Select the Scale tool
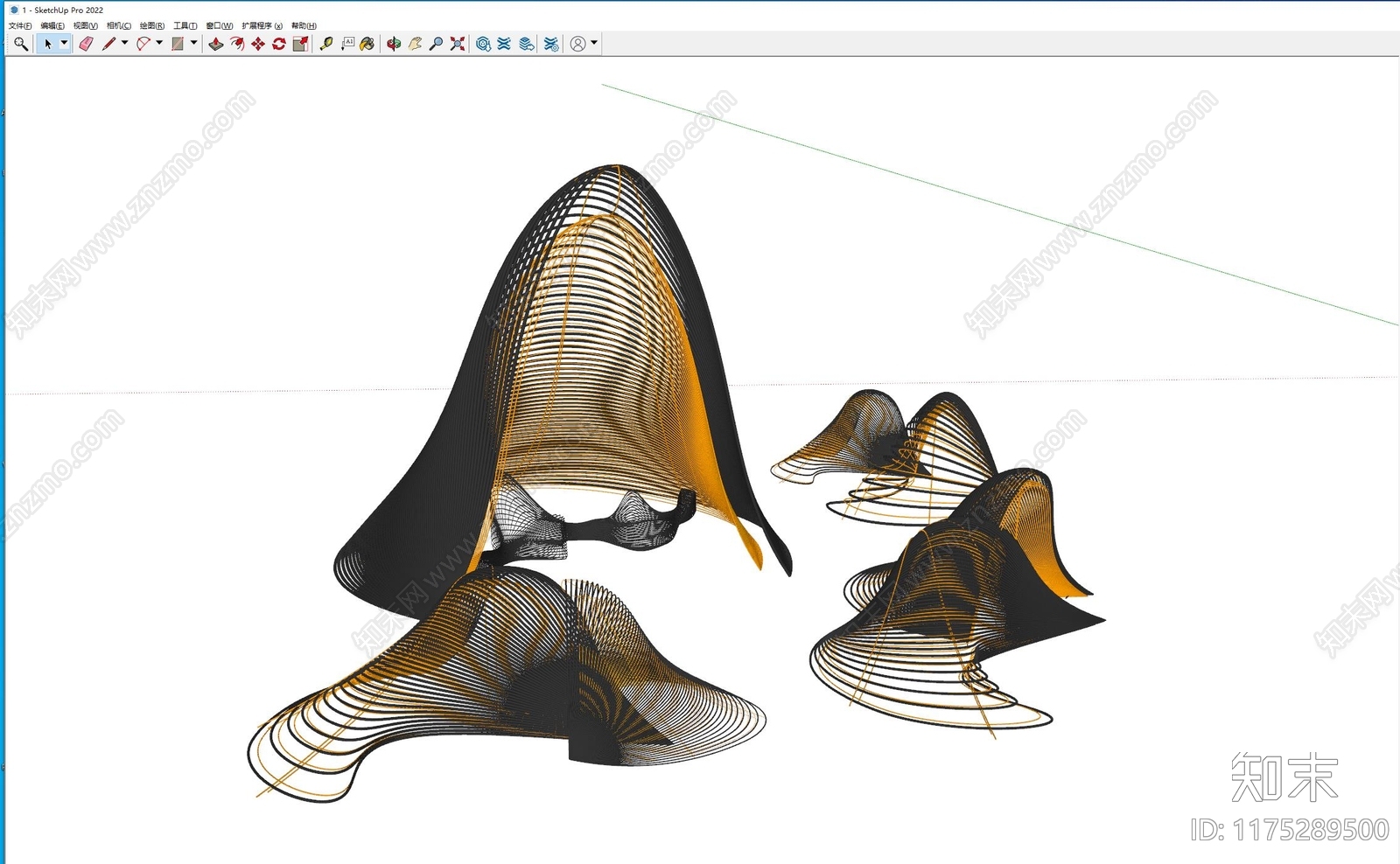 pos(300,43)
